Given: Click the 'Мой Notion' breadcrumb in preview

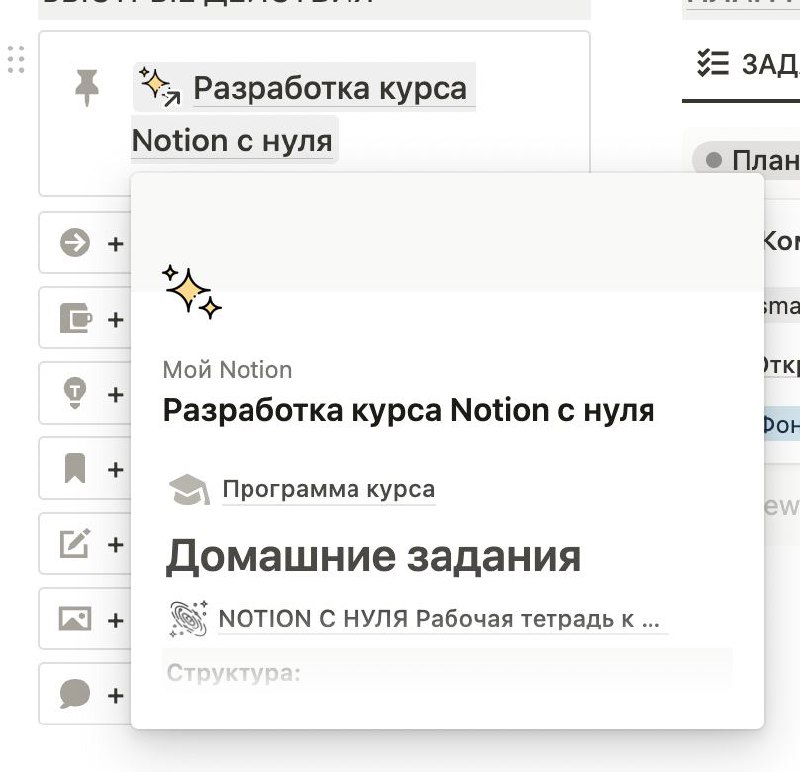Looking at the screenshot, I should coord(228,370).
